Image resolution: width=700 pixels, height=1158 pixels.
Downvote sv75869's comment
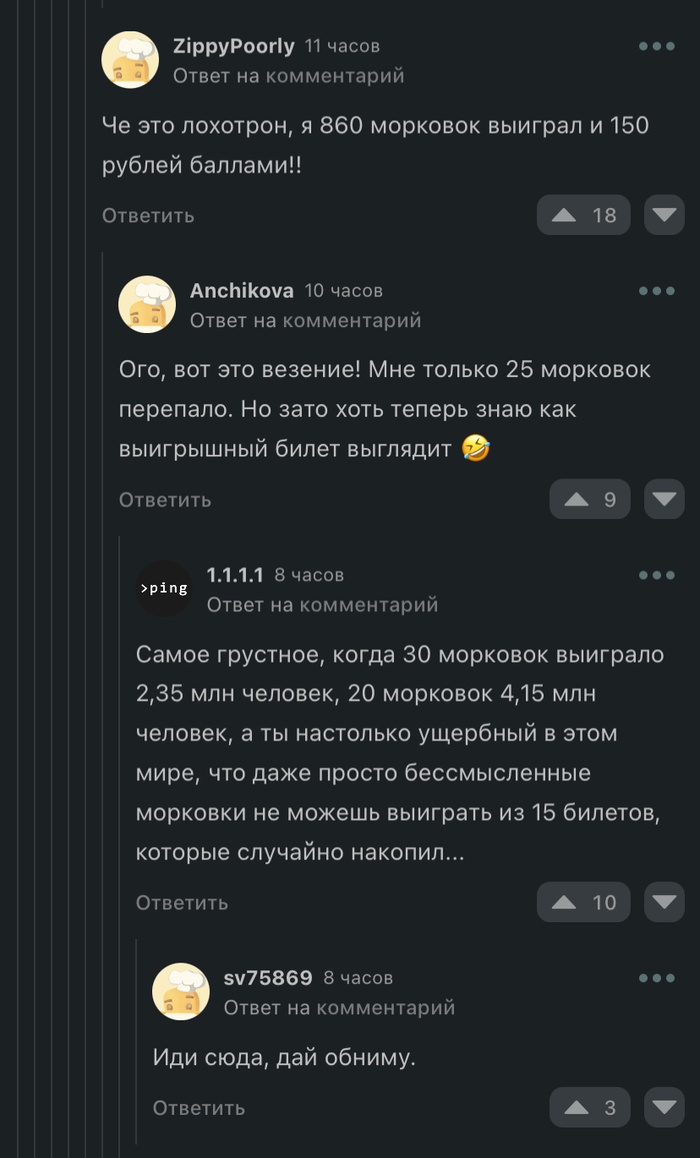[x=664, y=1107]
